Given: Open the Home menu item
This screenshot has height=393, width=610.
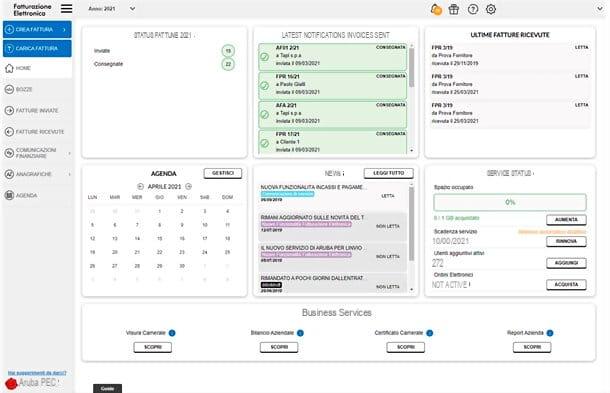Looking at the screenshot, I should 37,68.
